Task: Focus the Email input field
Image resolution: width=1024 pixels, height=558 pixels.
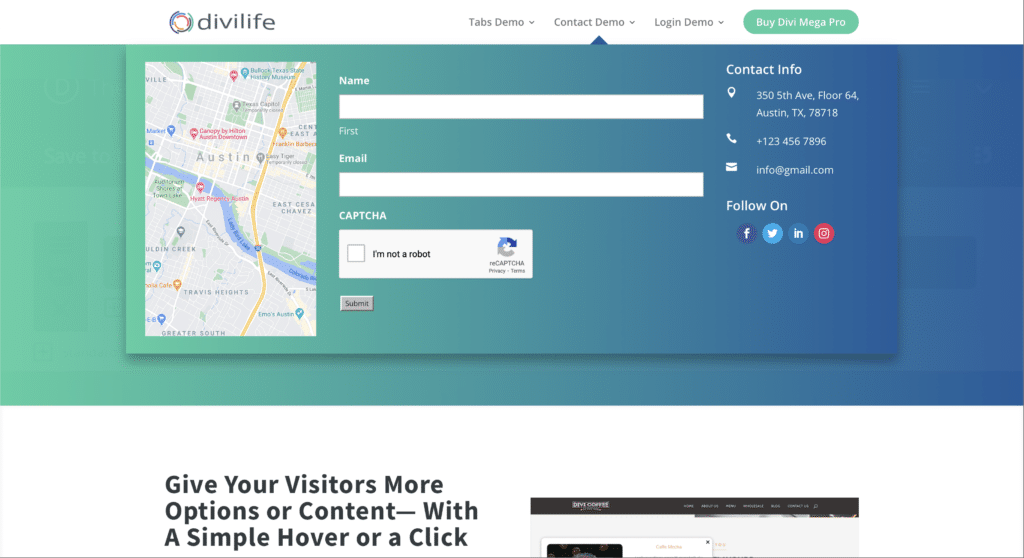Action: [x=521, y=185]
